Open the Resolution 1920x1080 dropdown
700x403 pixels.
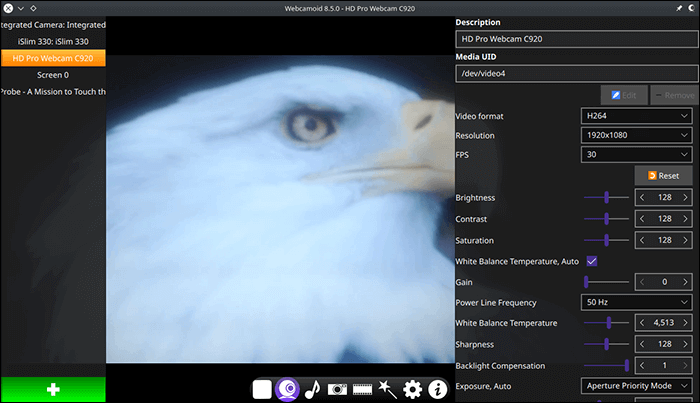636,135
